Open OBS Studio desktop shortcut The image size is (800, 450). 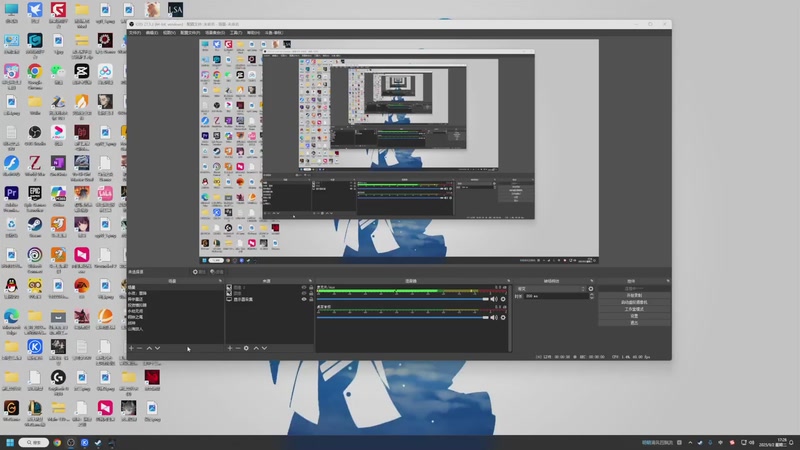point(35,137)
